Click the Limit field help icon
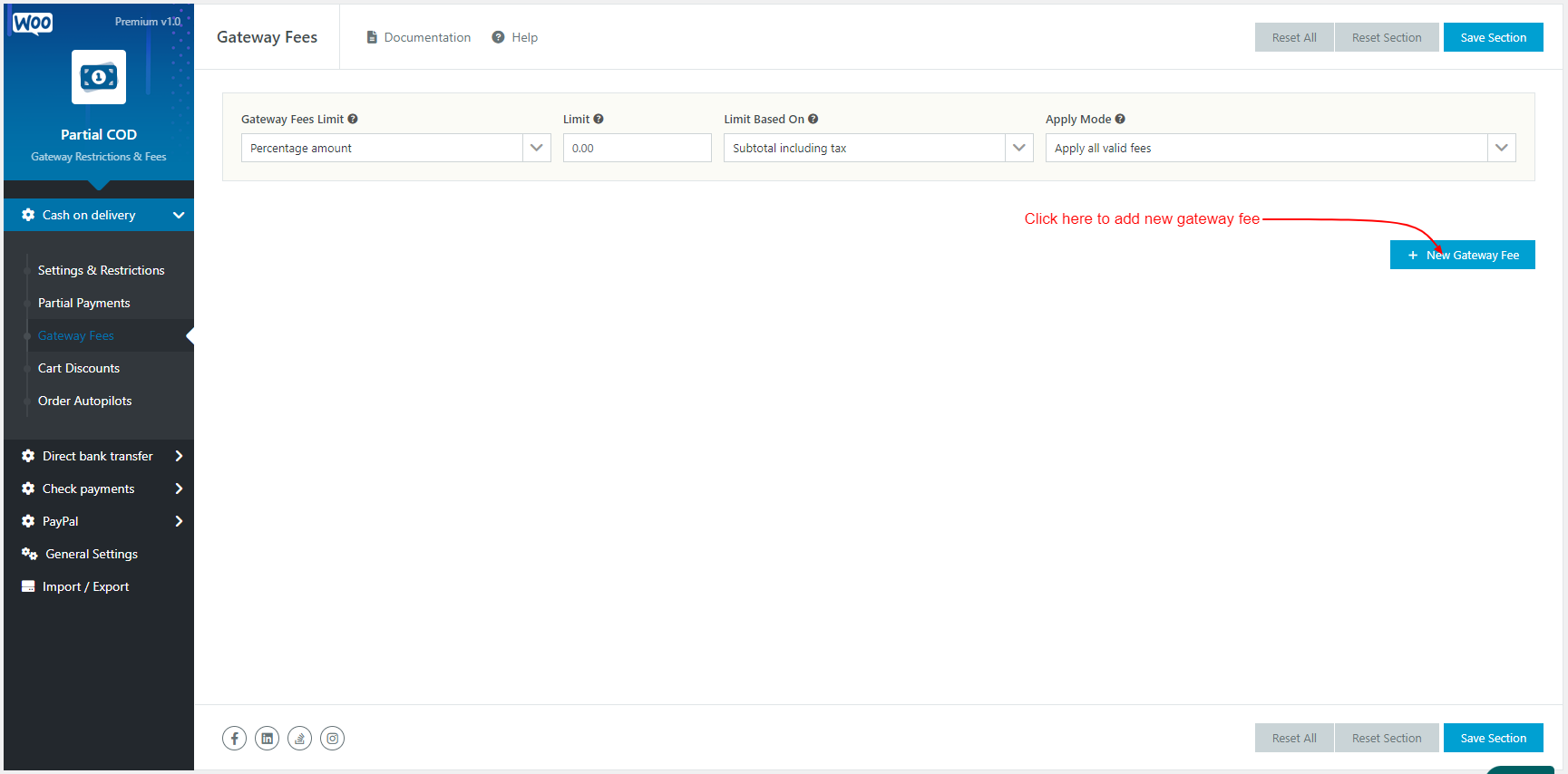The height and width of the screenshot is (774, 1568). point(599,119)
